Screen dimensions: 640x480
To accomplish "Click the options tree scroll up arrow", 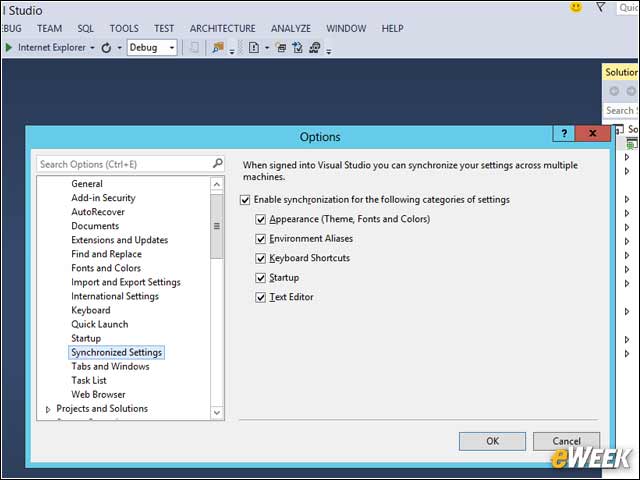I will pyautogui.click(x=217, y=184).
